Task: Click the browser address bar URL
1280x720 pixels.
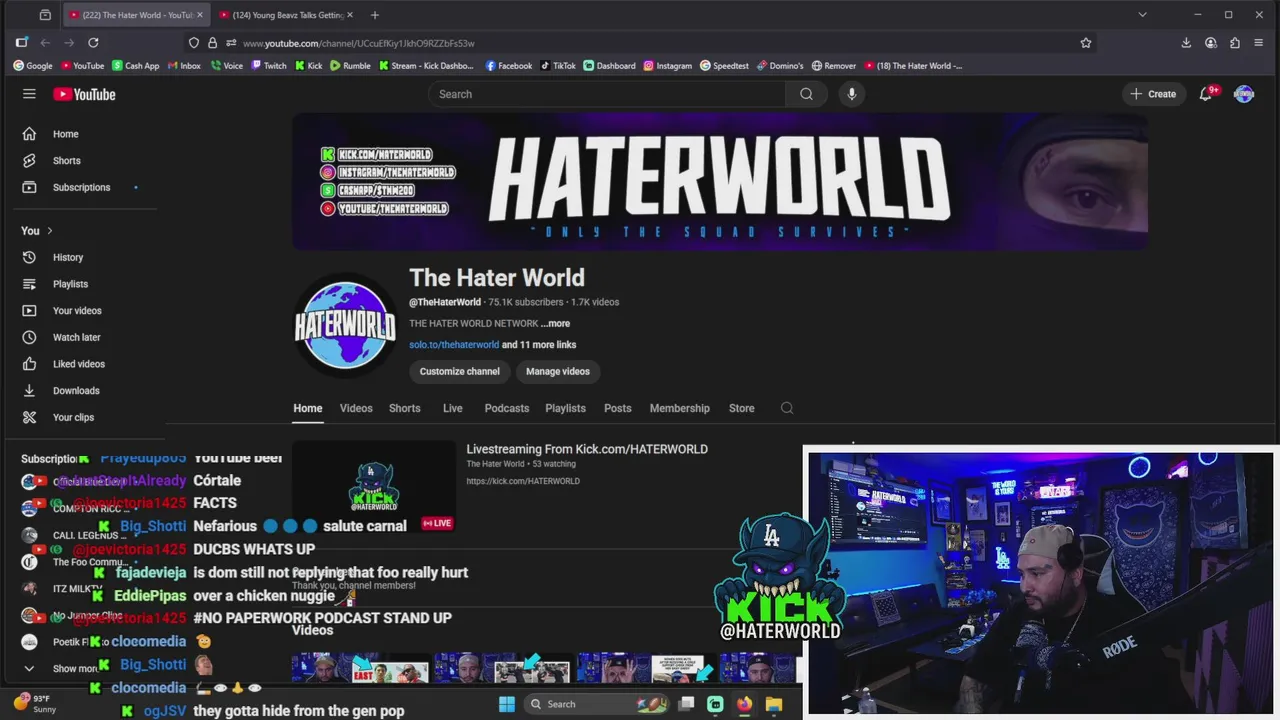Action: (358, 43)
